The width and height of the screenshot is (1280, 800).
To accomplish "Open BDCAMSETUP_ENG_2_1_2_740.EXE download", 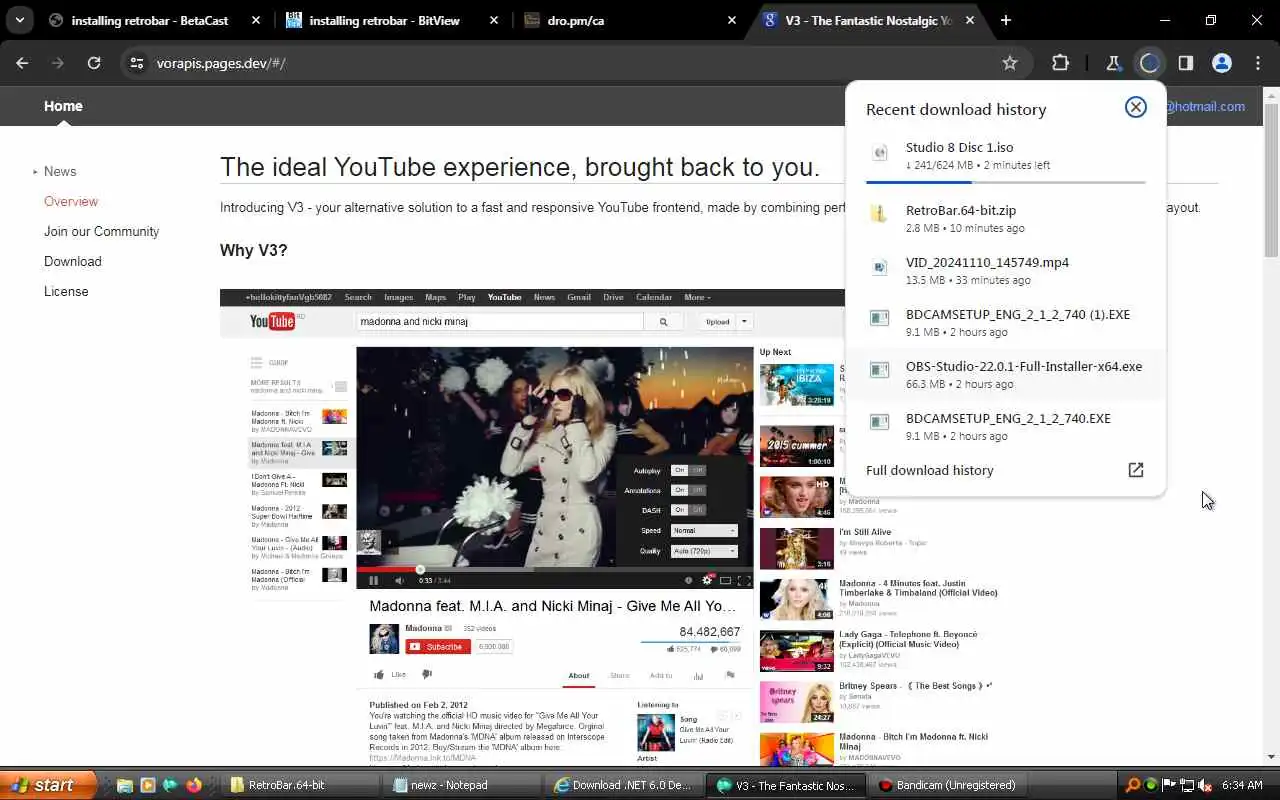I will (1006, 427).
